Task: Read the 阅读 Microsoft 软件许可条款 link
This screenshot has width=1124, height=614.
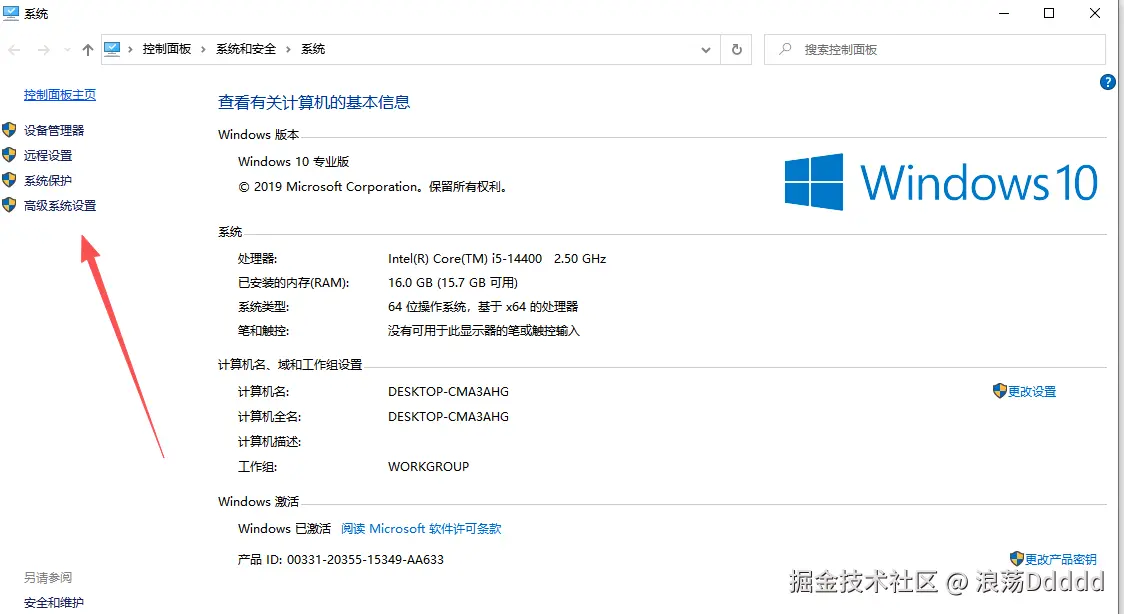Action: (x=421, y=529)
